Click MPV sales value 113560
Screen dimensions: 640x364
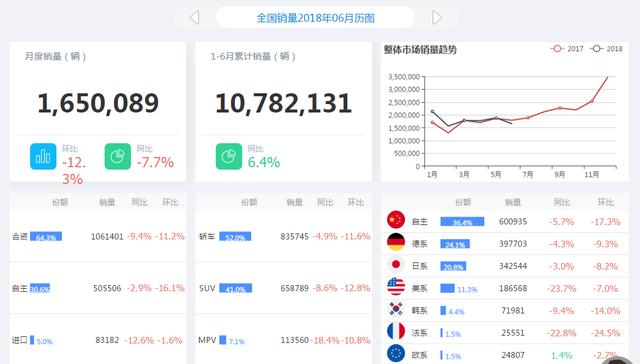pyautogui.click(x=294, y=340)
